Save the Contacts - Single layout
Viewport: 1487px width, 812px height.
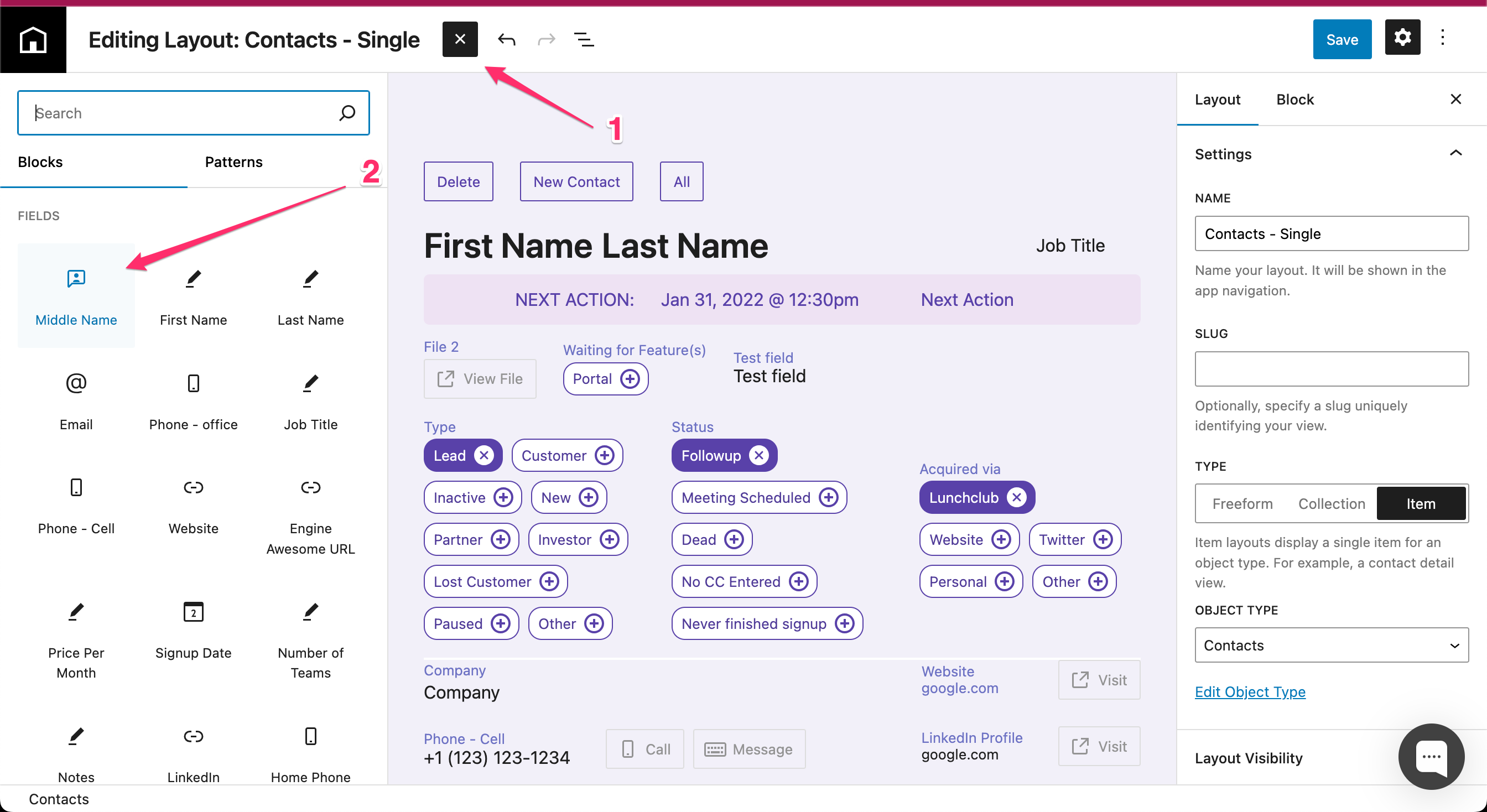(x=1342, y=39)
